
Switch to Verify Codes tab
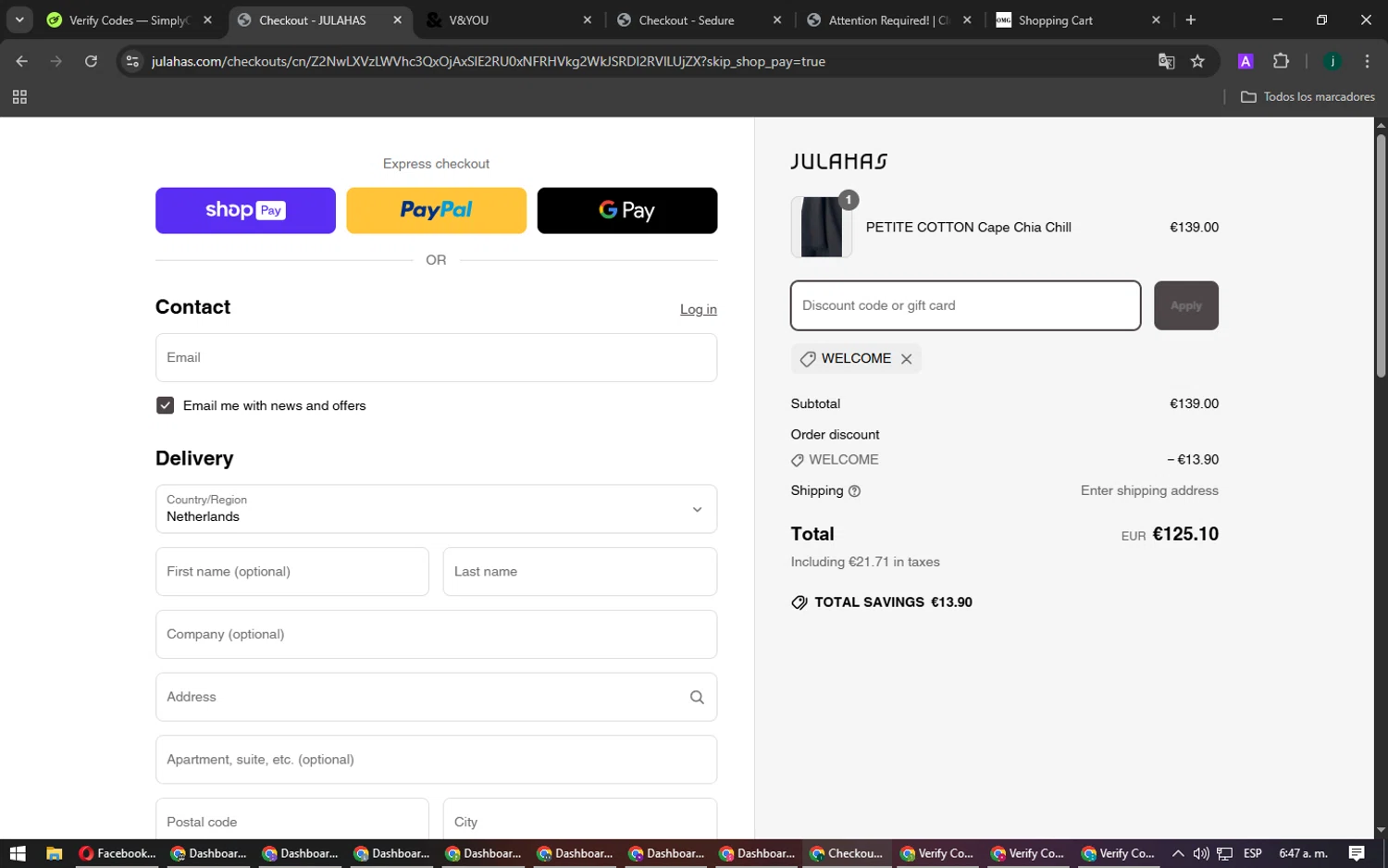click(130, 20)
